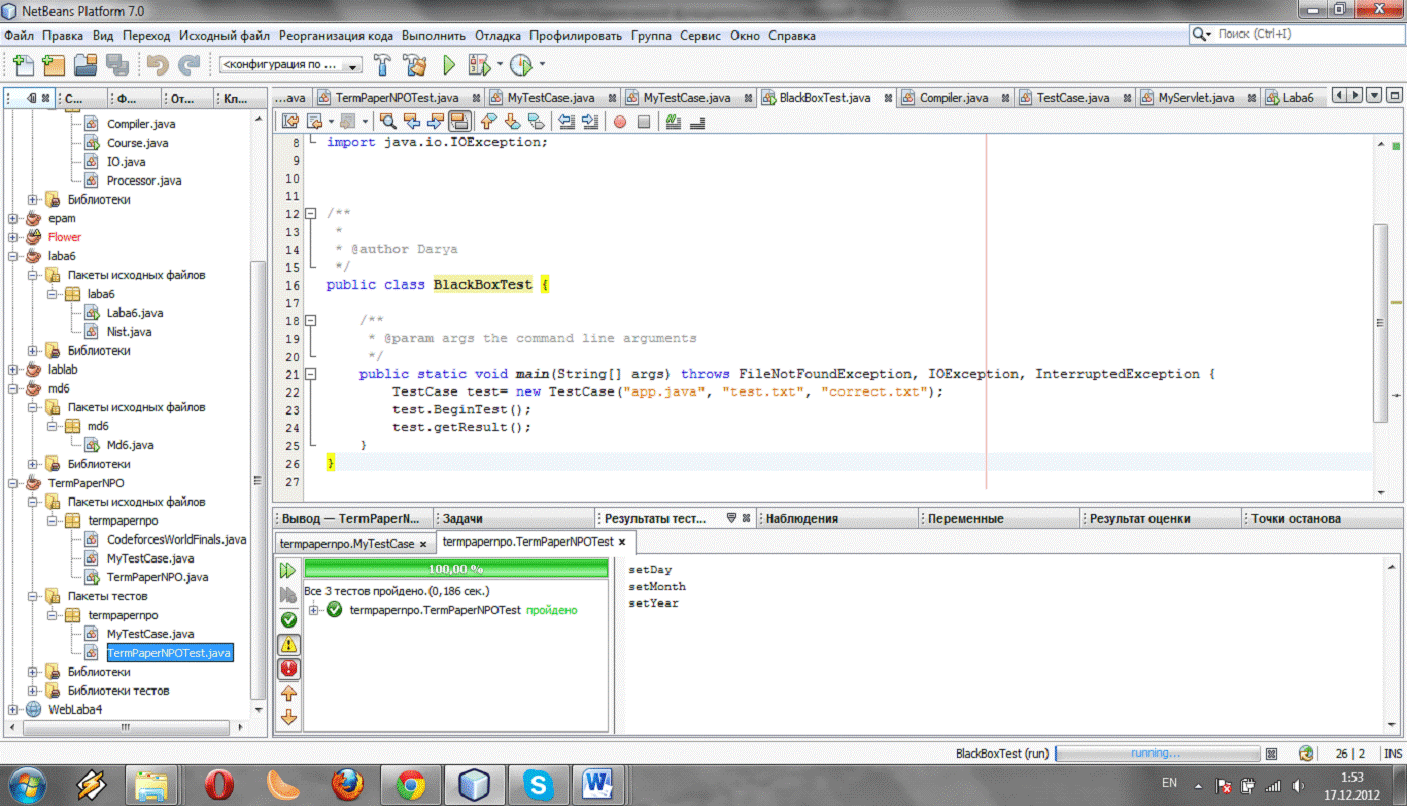
Task: Open the Nist.java file in project tree
Action: click(129, 332)
